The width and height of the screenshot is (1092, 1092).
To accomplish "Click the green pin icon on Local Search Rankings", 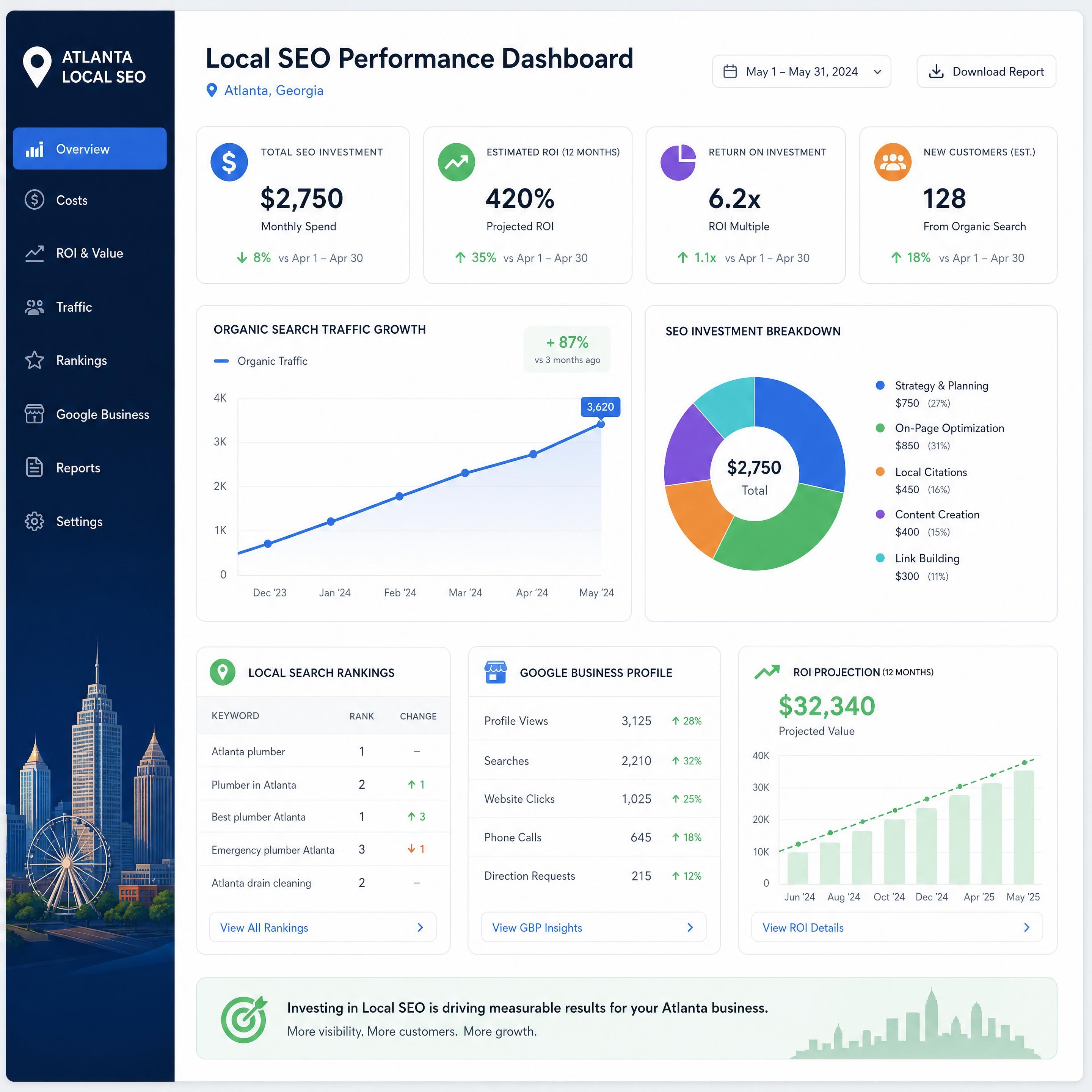I will click(223, 672).
